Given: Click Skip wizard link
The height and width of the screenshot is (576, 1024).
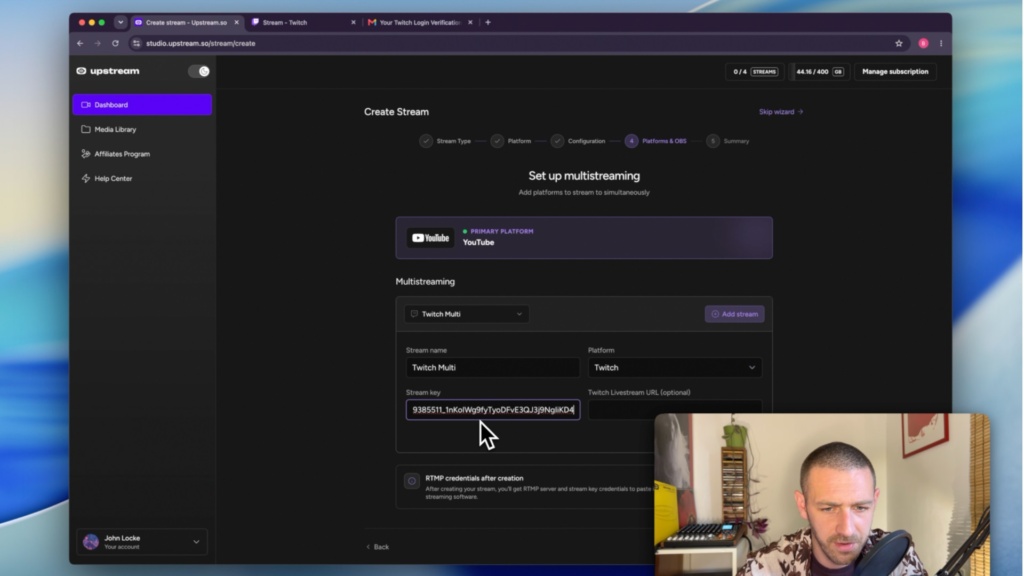Looking at the screenshot, I should 780,112.
